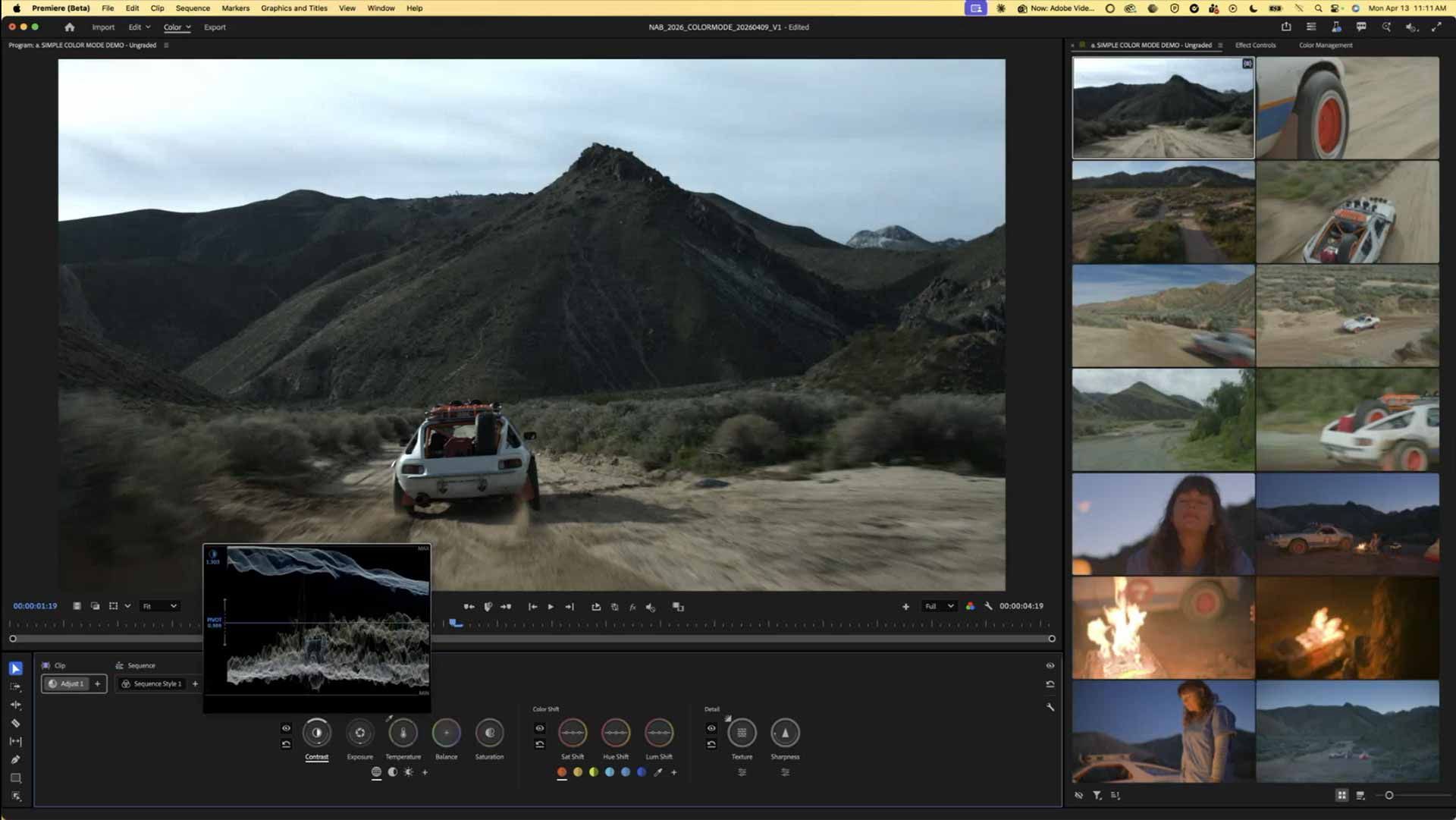Open the Full playback resolution dropdown
The image size is (1456, 820).
(938, 606)
